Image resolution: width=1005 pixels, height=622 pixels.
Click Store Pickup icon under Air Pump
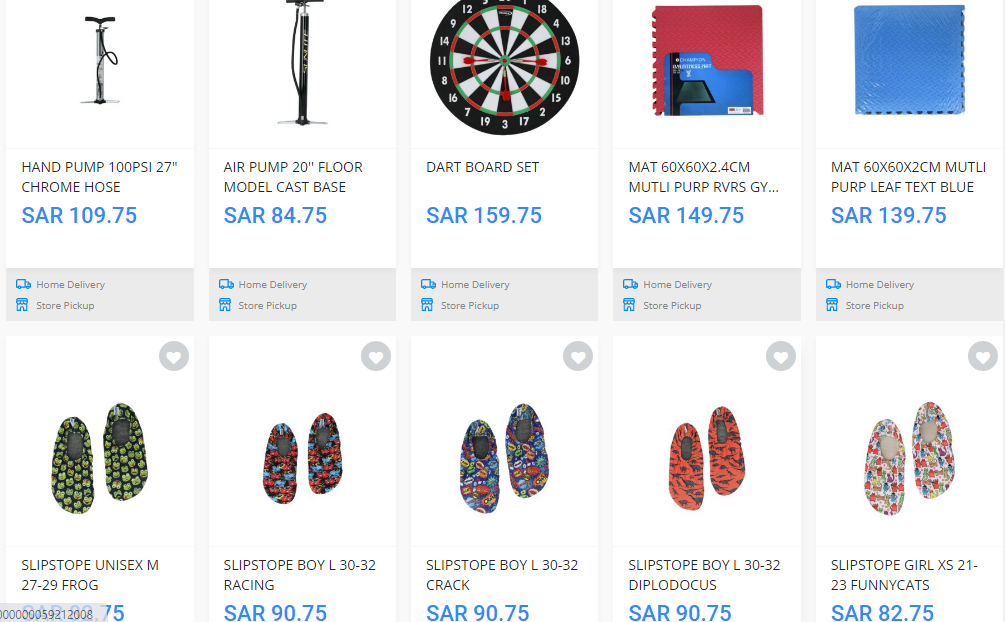click(x=225, y=305)
